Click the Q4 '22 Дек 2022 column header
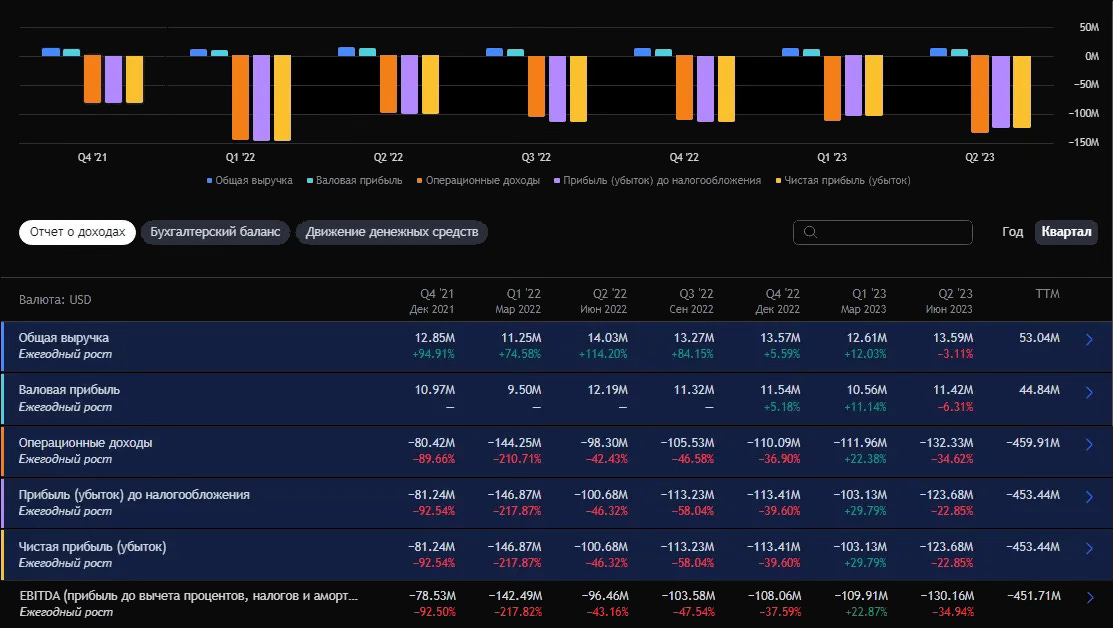Viewport: 1113px width, 628px height. [777, 301]
